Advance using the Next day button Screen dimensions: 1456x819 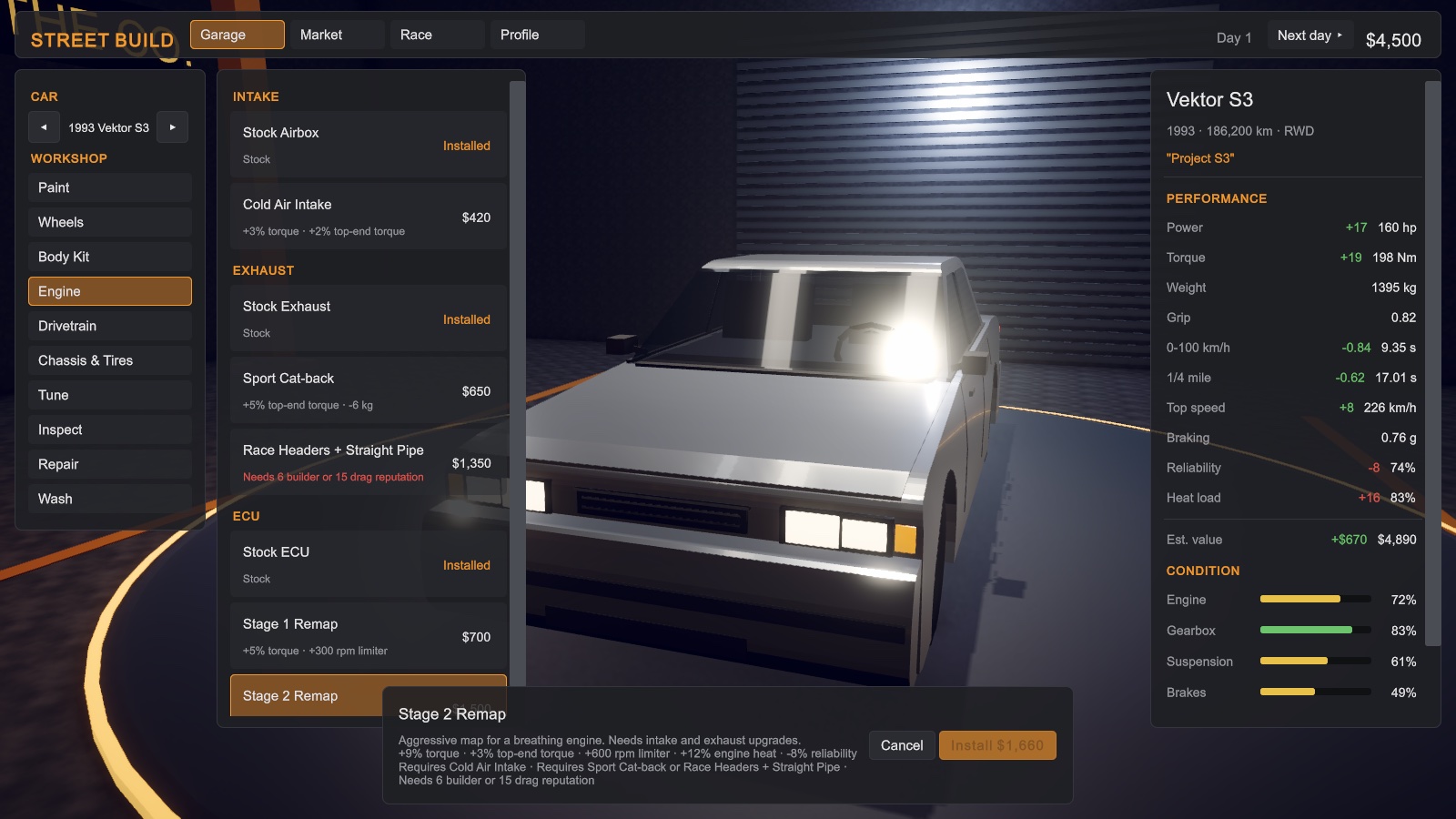point(1309,35)
